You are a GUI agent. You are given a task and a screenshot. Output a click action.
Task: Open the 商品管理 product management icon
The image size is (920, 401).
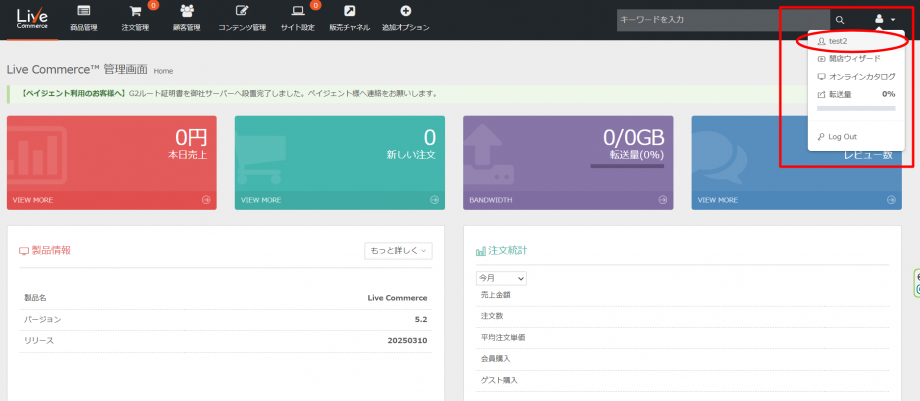coord(84,12)
